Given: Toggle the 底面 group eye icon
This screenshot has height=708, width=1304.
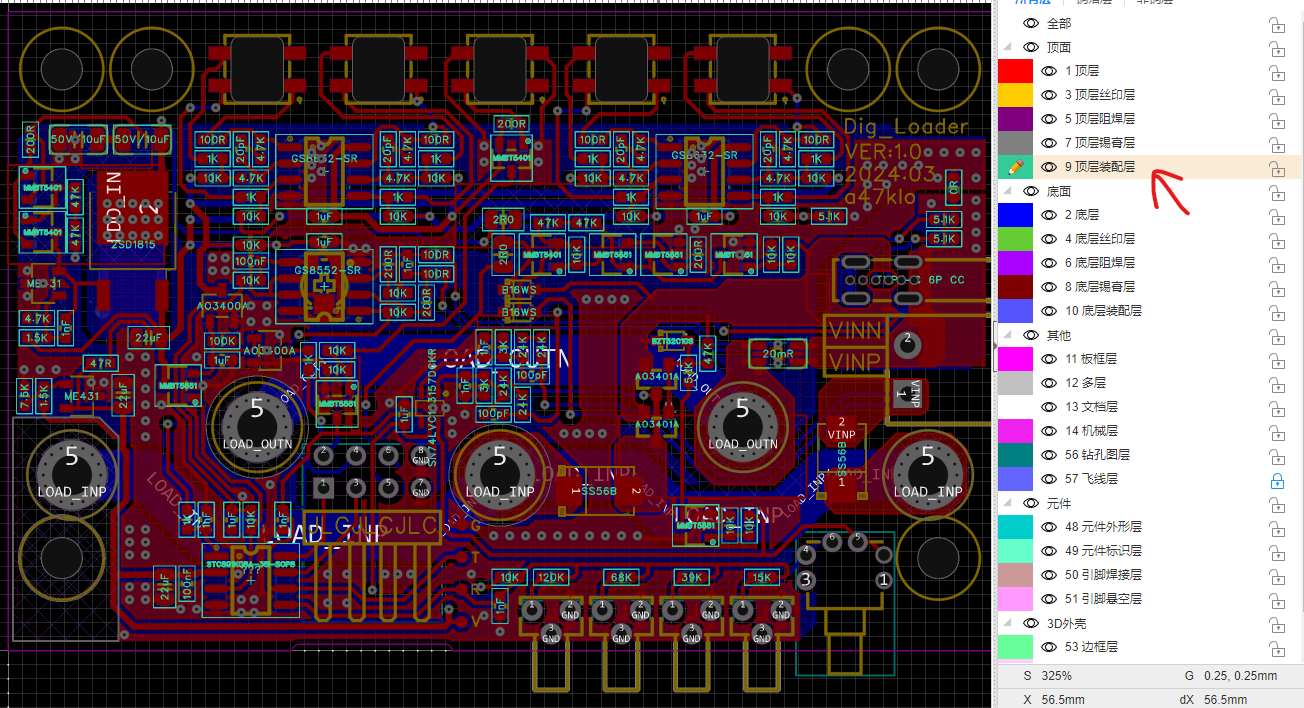Looking at the screenshot, I should pos(1030,191).
